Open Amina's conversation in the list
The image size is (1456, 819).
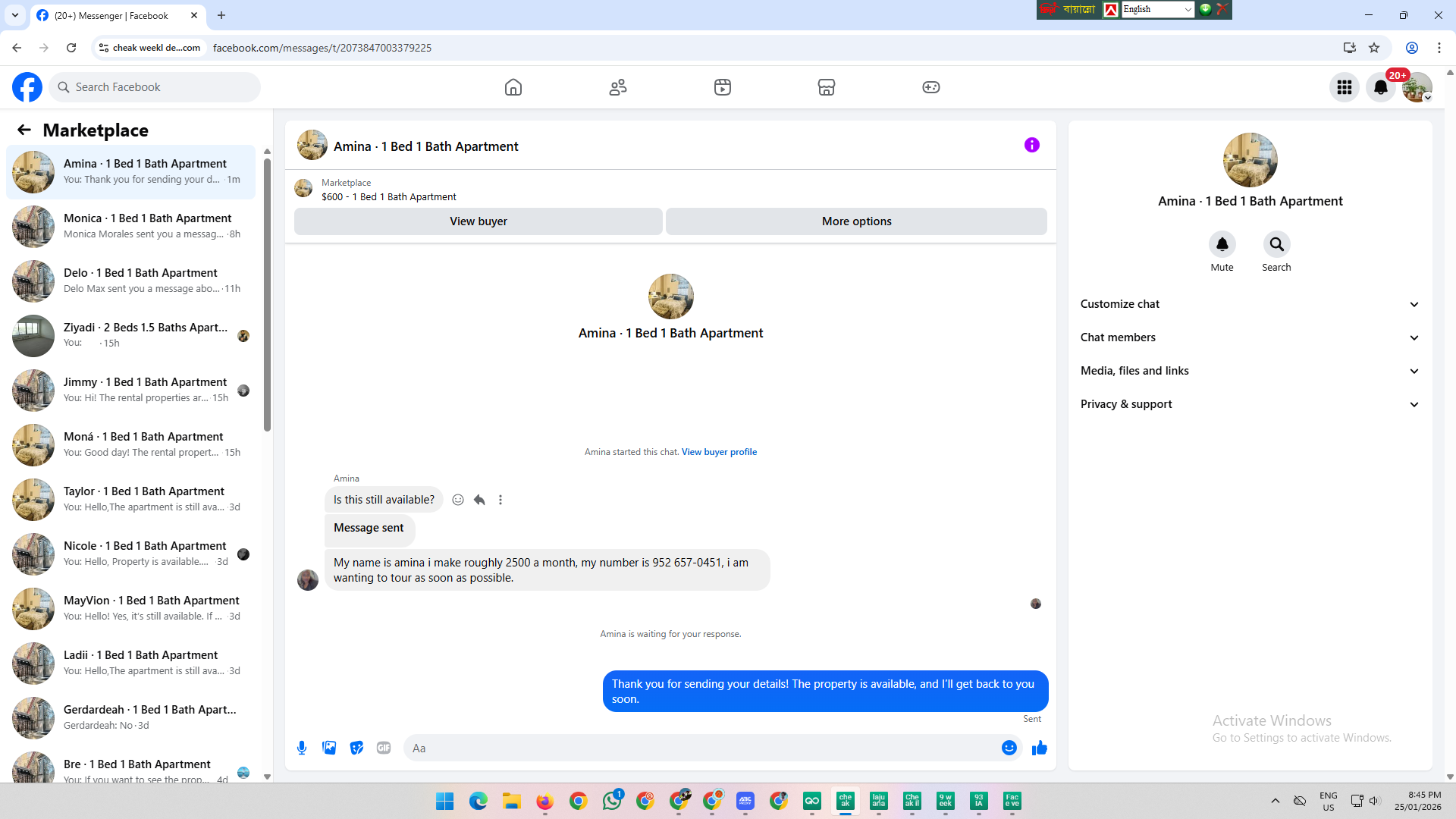pyautogui.click(x=130, y=172)
